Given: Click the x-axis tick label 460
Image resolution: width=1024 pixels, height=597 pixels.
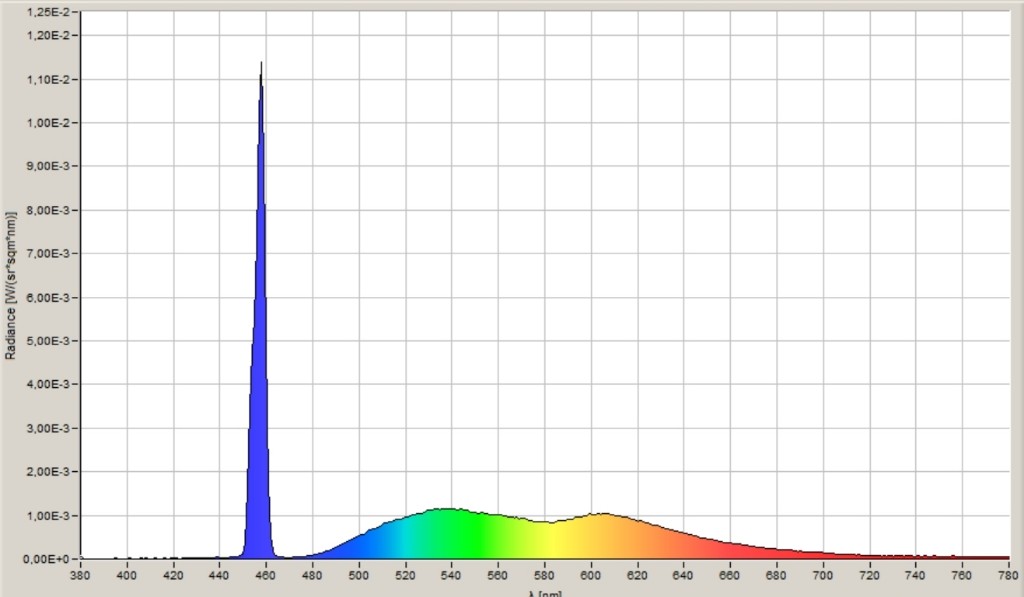Looking at the screenshot, I should click(265, 574).
